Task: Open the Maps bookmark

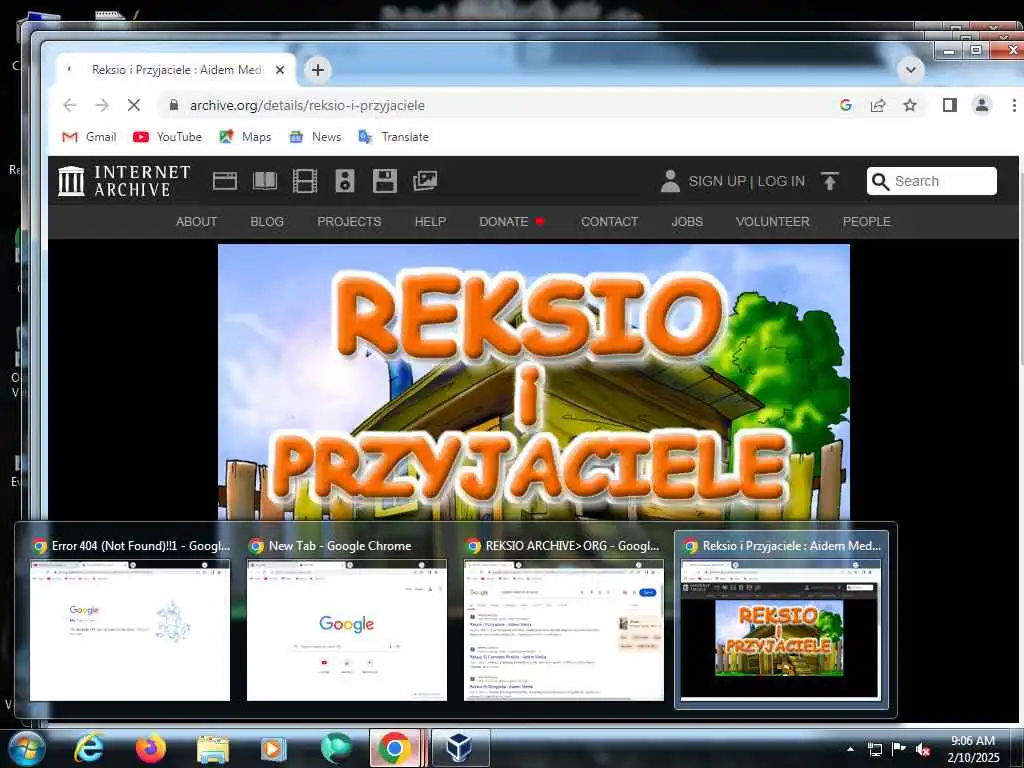Action: (x=246, y=137)
